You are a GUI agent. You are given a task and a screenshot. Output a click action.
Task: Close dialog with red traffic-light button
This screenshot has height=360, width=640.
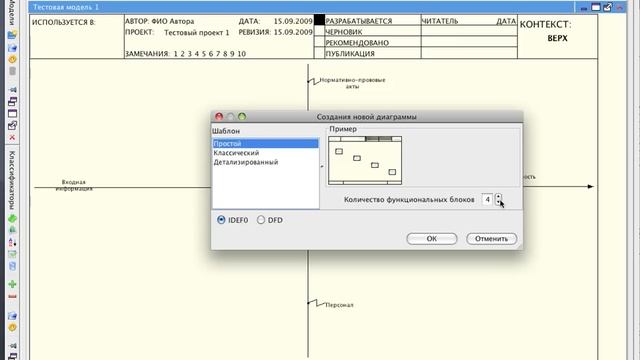pos(219,117)
